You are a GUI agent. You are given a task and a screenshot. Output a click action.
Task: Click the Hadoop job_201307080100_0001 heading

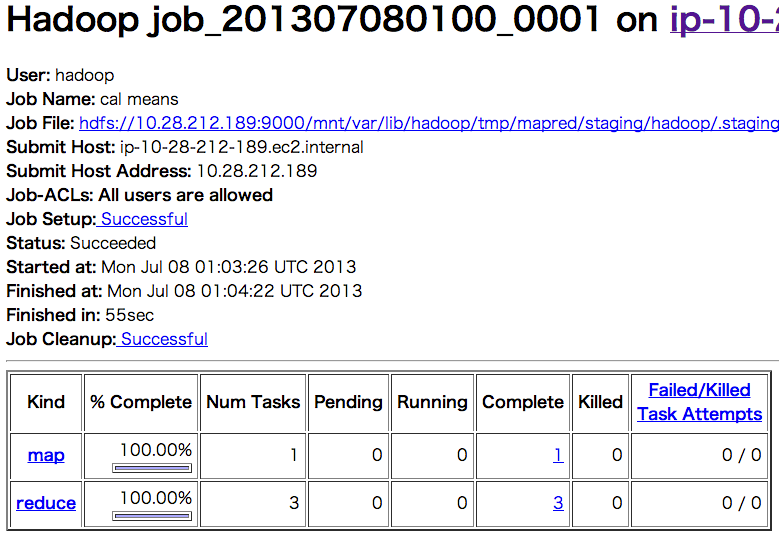(303, 20)
